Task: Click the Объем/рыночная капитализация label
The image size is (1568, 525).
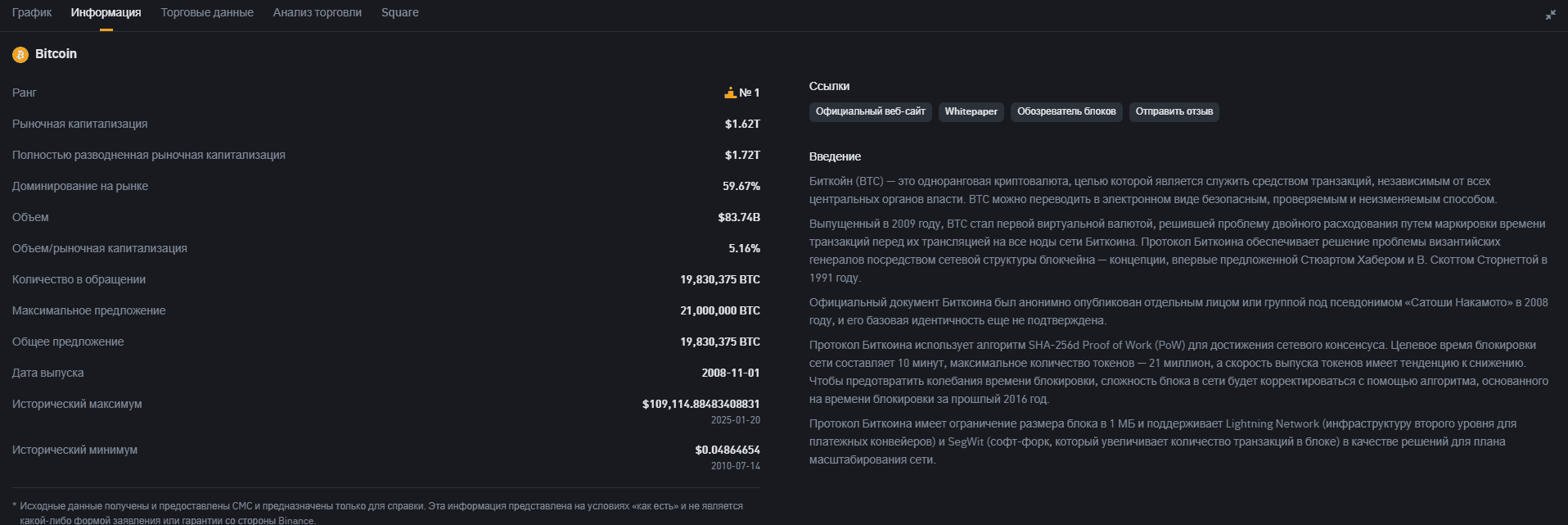Action: click(x=100, y=248)
